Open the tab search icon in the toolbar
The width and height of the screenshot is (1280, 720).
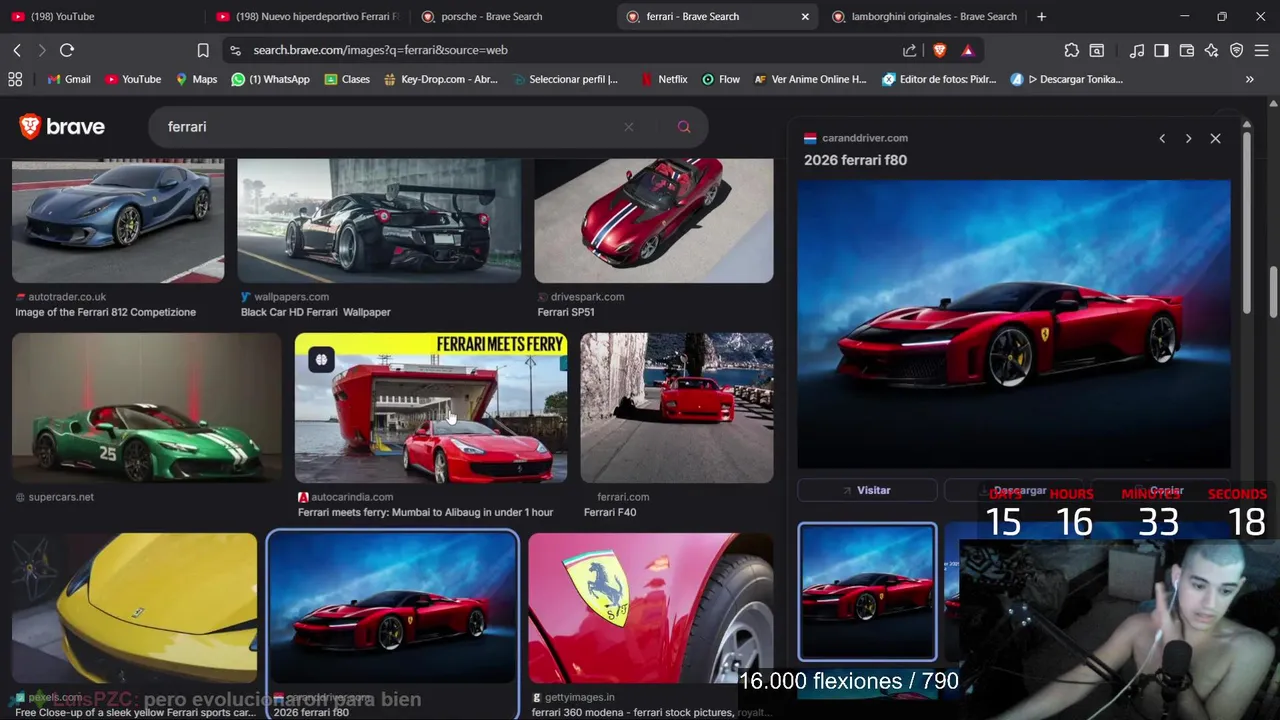click(x=1097, y=50)
